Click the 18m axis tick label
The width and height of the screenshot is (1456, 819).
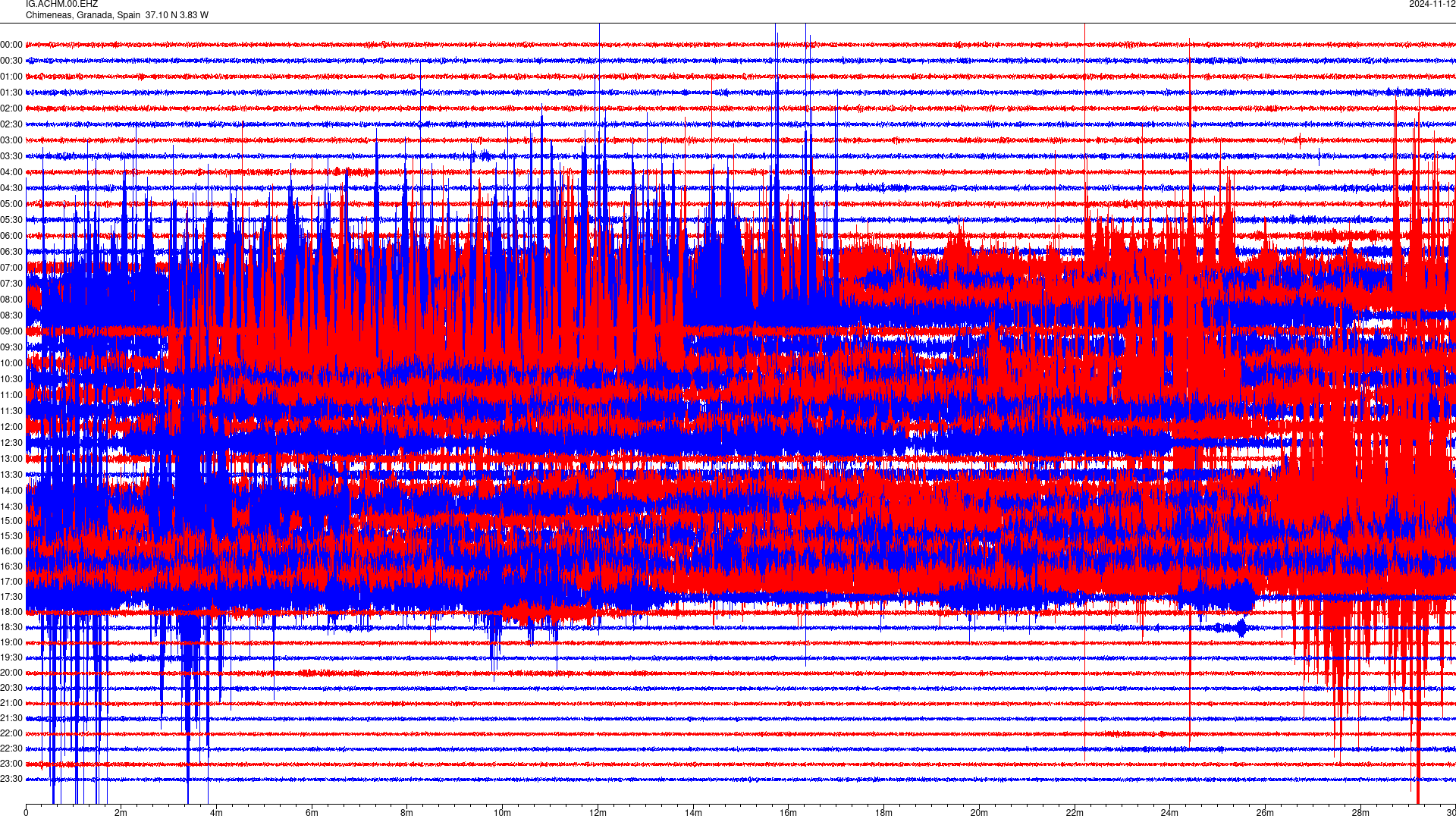coord(883,813)
